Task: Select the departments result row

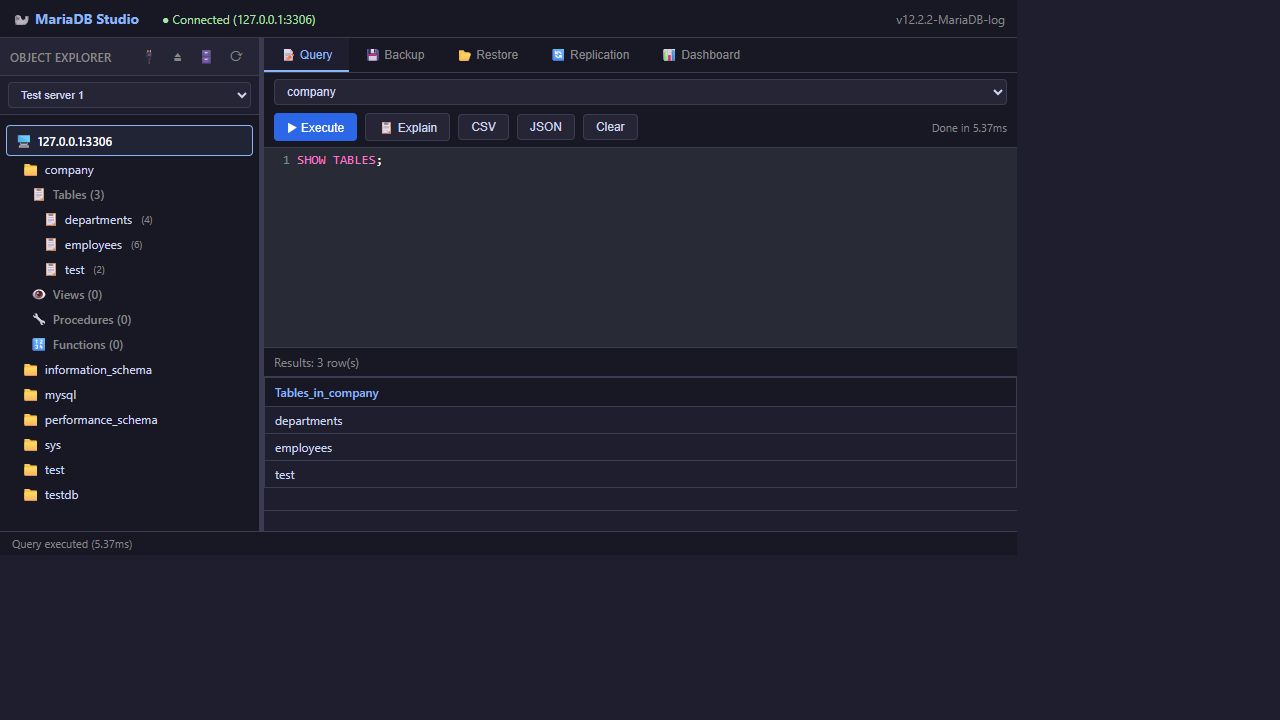Action: (640, 421)
